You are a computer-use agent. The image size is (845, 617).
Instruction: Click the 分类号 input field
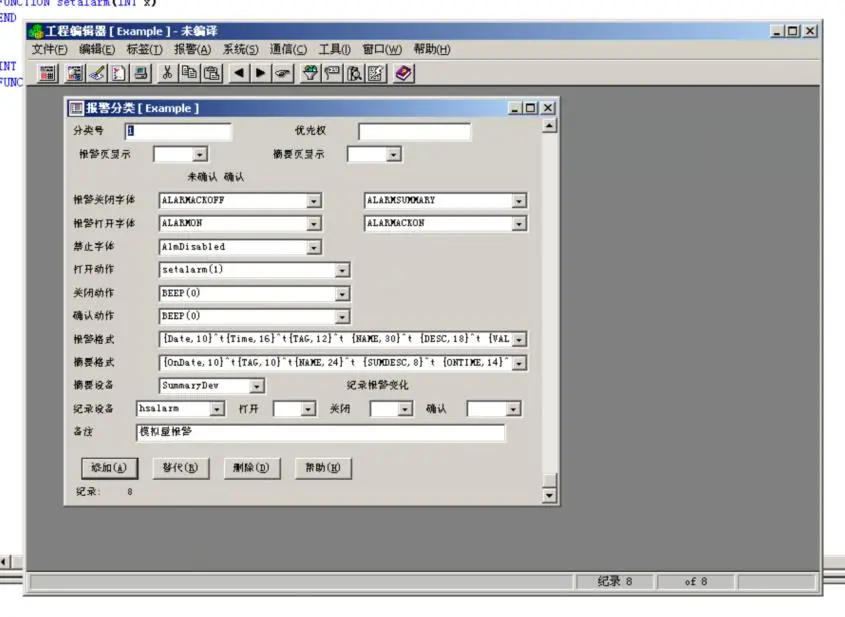(x=178, y=131)
